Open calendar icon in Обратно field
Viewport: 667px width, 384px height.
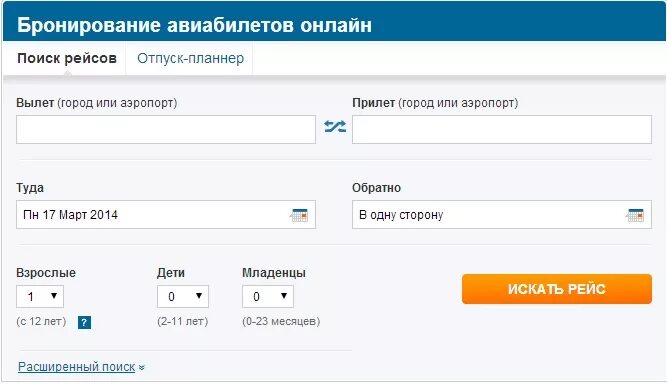635,215
